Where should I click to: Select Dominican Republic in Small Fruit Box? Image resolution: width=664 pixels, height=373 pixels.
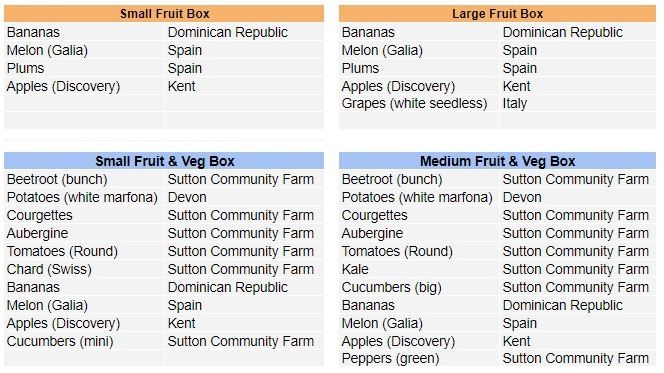point(244,32)
